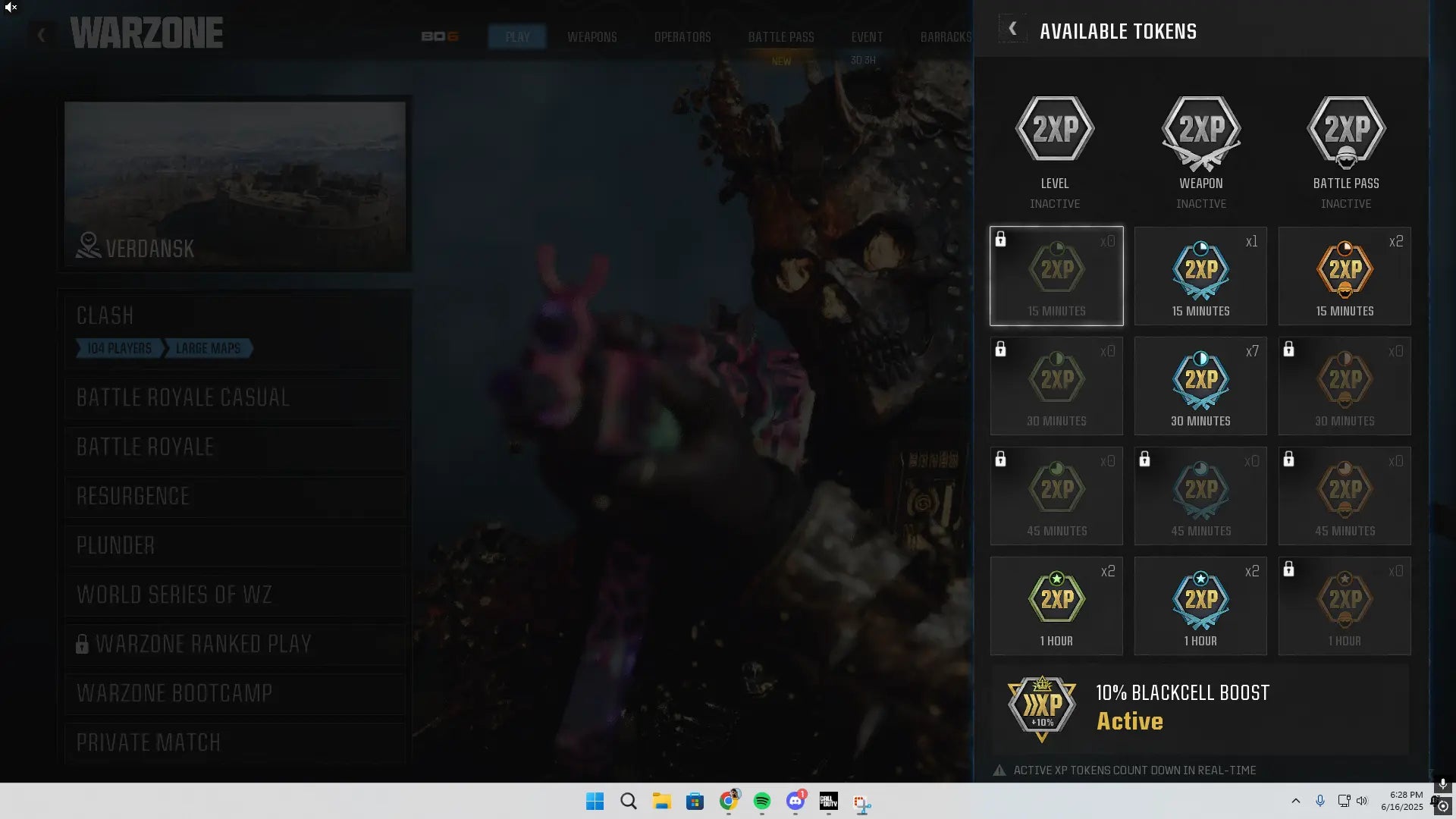Click the Warzone logo
Image resolution: width=1456 pixels, height=819 pixels.
146,33
